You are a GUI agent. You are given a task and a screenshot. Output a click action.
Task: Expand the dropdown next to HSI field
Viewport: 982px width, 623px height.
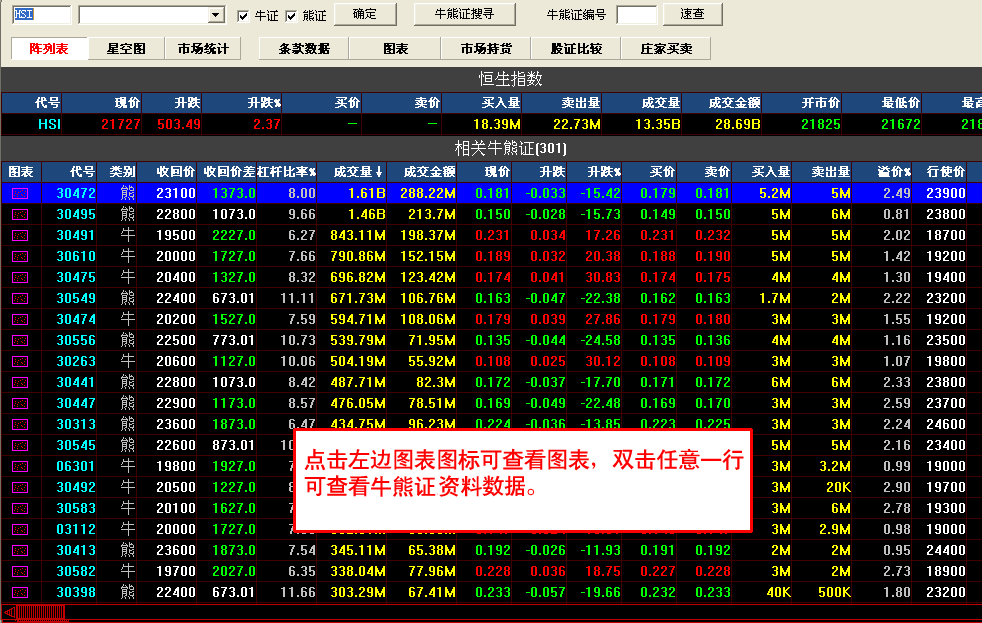216,15
